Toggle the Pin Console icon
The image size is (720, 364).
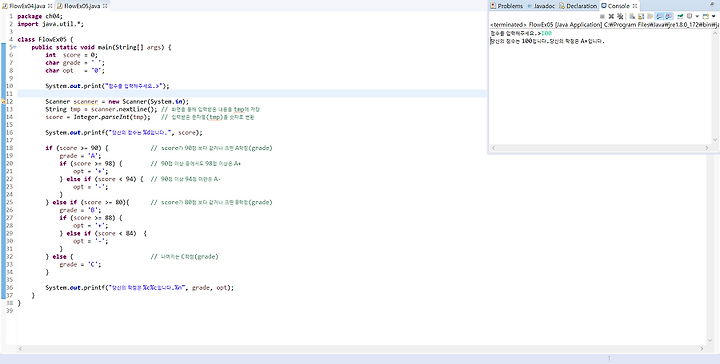(681, 16)
